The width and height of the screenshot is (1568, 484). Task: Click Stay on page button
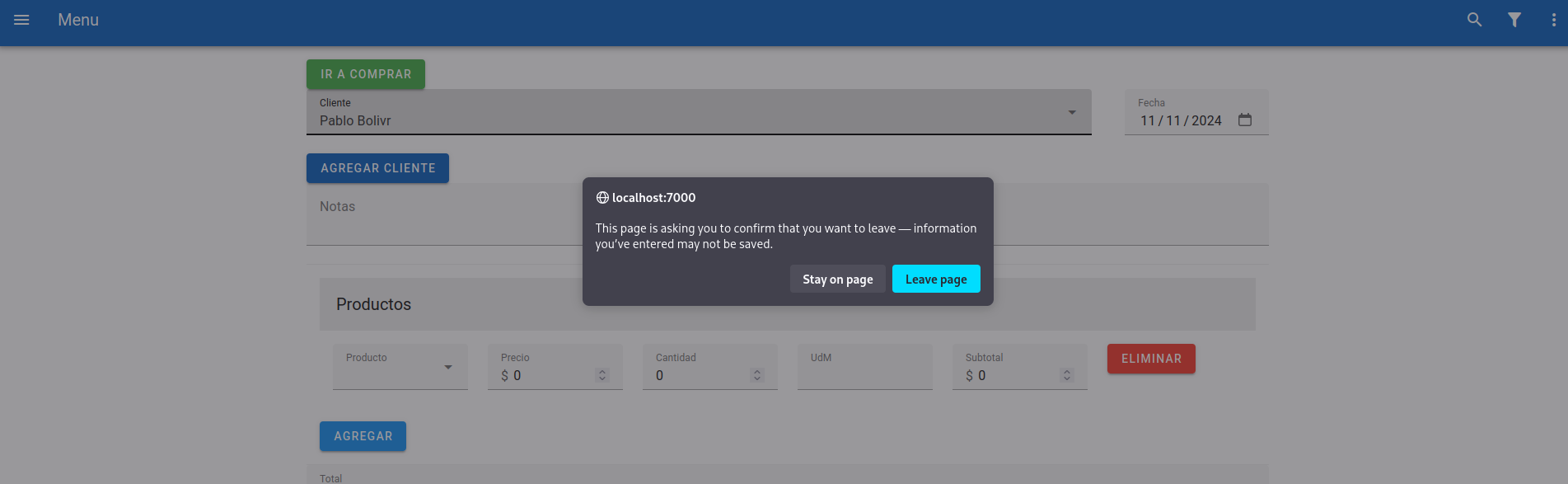pyautogui.click(x=837, y=280)
